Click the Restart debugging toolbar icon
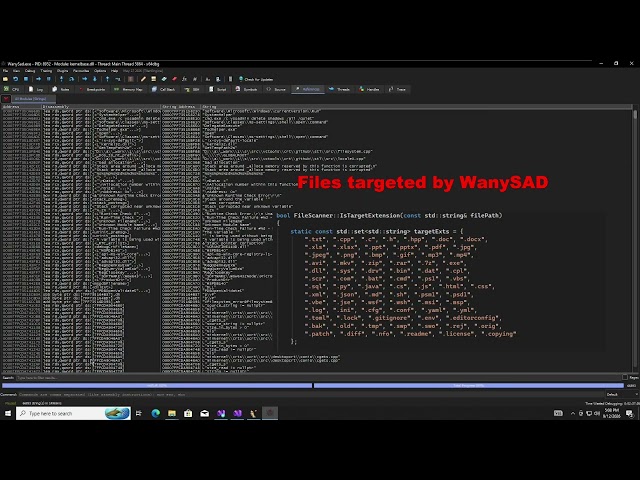The image size is (640, 480). point(16,79)
